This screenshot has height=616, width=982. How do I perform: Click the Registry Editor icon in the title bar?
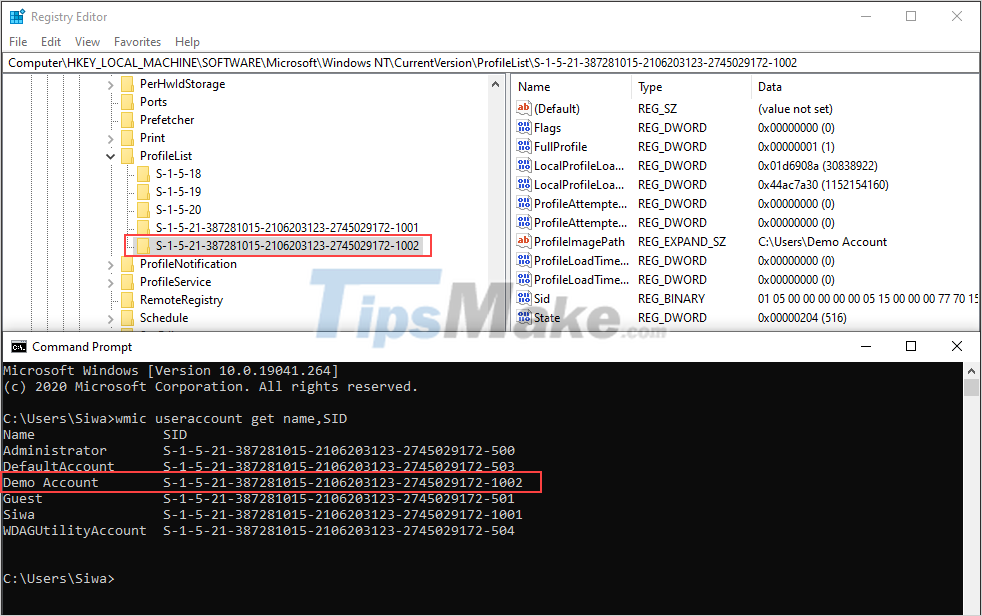[x=16, y=16]
